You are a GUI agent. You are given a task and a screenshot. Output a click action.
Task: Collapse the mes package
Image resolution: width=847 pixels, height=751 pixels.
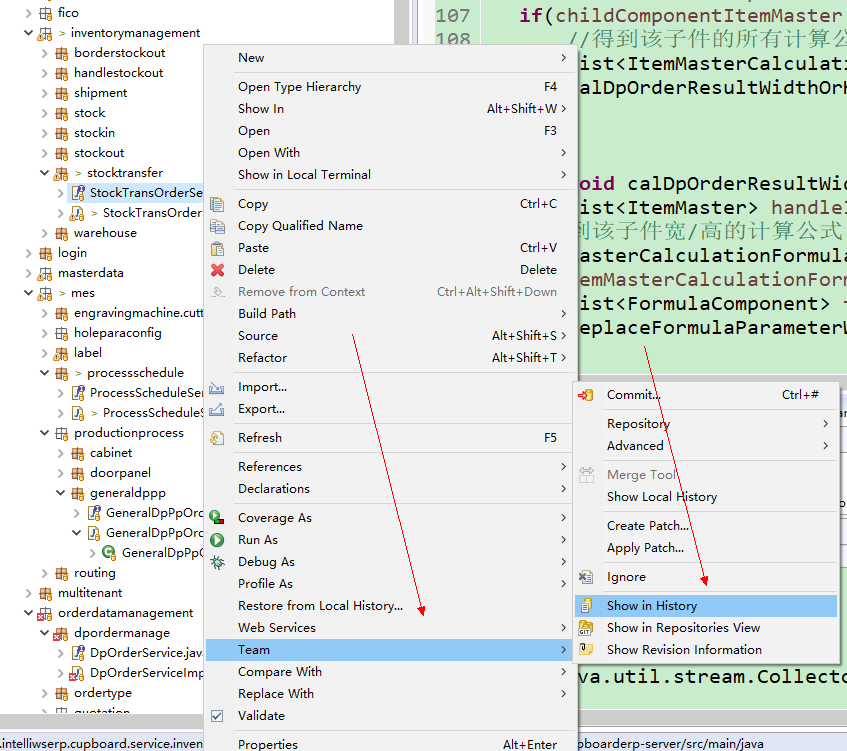tap(28, 293)
